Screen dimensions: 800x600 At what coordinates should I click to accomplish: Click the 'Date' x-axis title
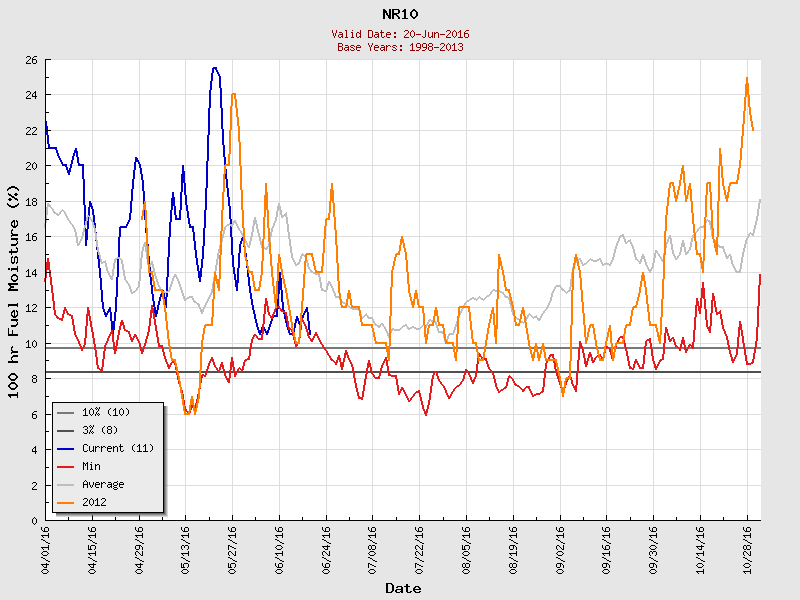pos(403,588)
